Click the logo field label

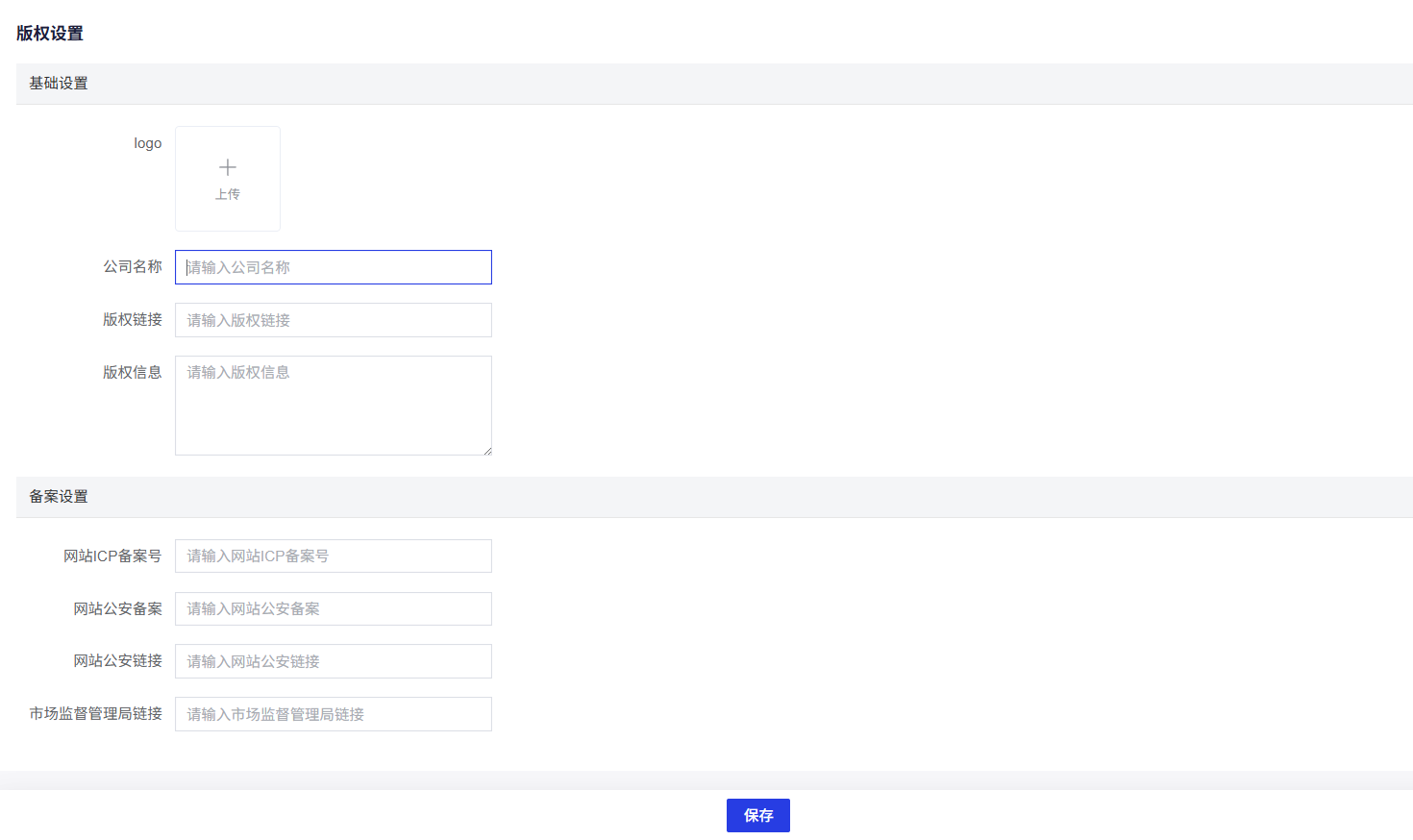click(x=147, y=143)
